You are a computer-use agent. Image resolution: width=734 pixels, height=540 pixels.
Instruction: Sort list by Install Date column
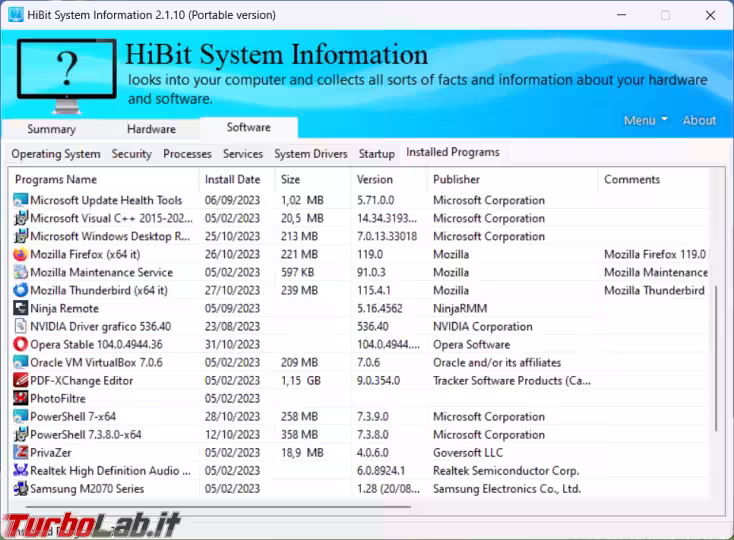(x=233, y=180)
